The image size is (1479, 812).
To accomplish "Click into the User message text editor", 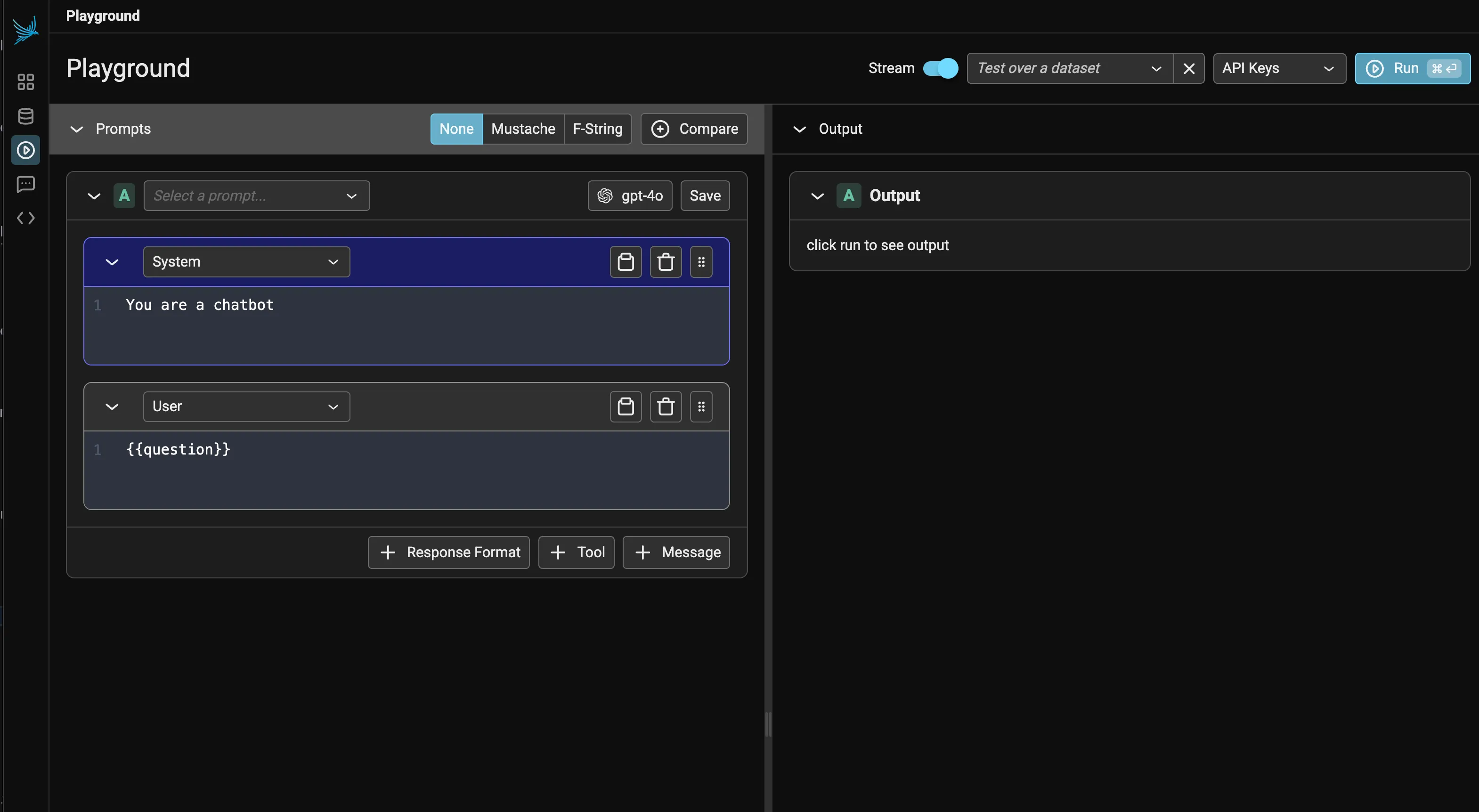I will pos(402,468).
